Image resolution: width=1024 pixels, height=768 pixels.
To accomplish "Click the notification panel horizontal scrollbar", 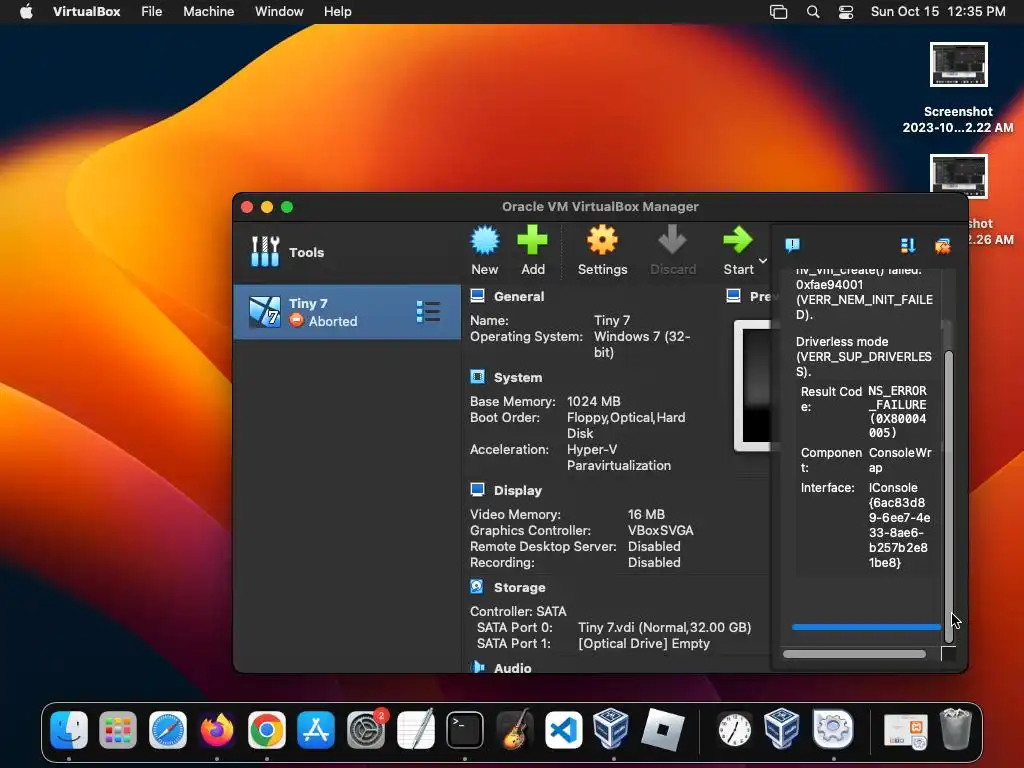I will 854,654.
